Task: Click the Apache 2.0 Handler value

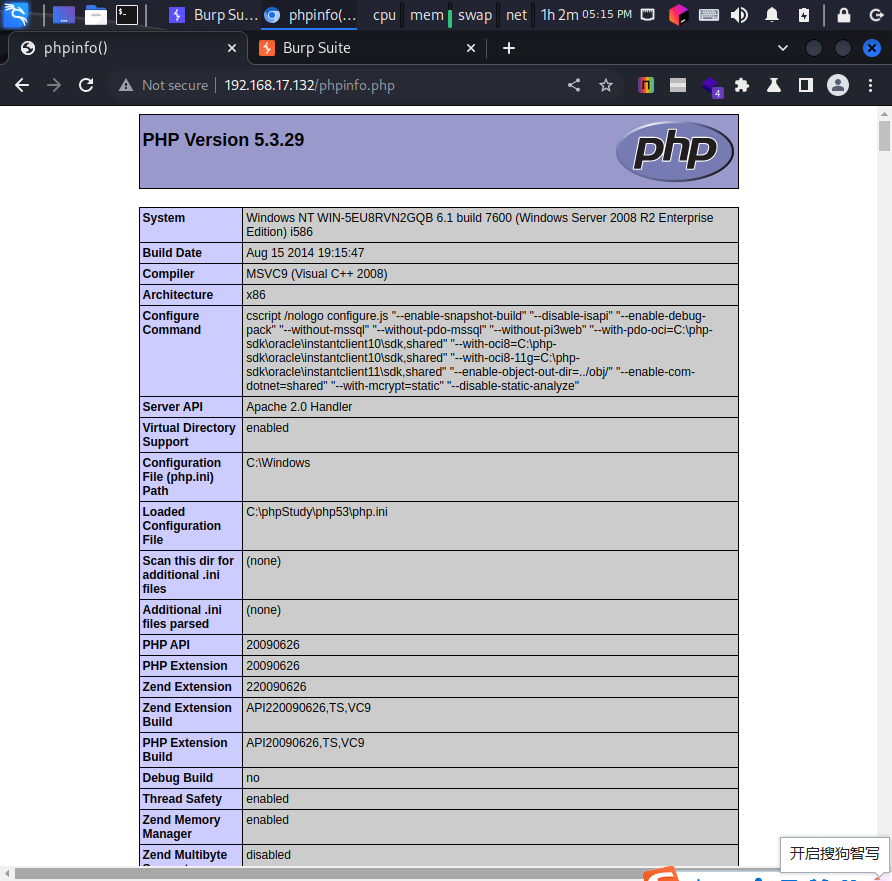Action: tap(299, 407)
